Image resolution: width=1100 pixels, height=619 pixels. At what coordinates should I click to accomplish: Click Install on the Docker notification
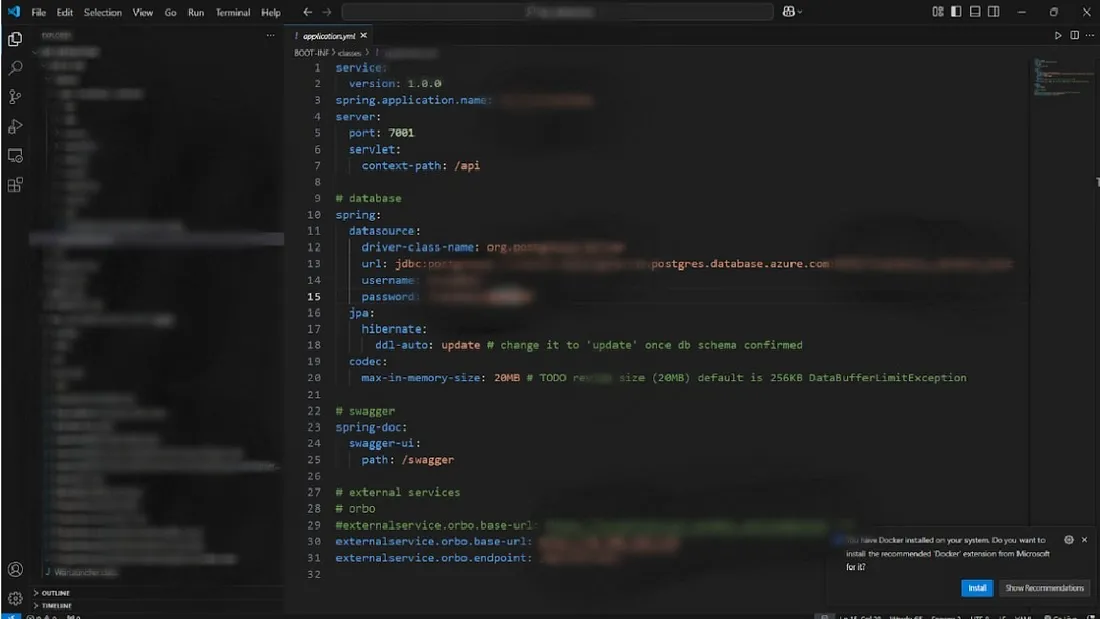point(977,588)
